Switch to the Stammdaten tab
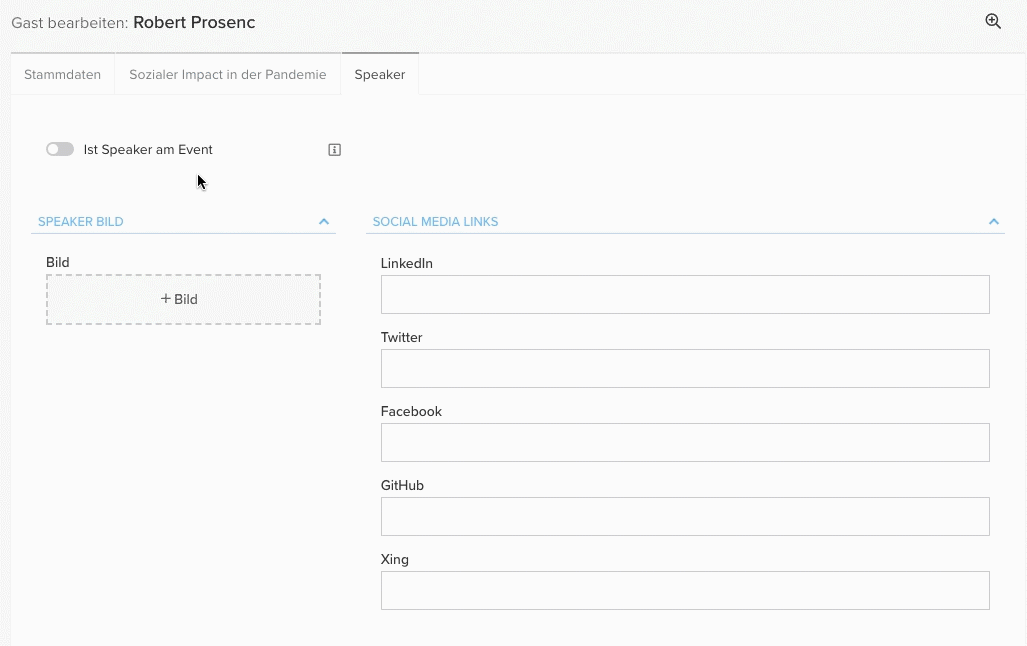The height and width of the screenshot is (646, 1027). click(62, 75)
